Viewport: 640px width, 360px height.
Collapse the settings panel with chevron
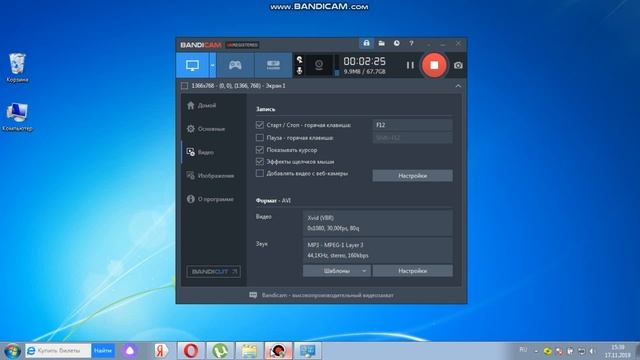tap(458, 86)
